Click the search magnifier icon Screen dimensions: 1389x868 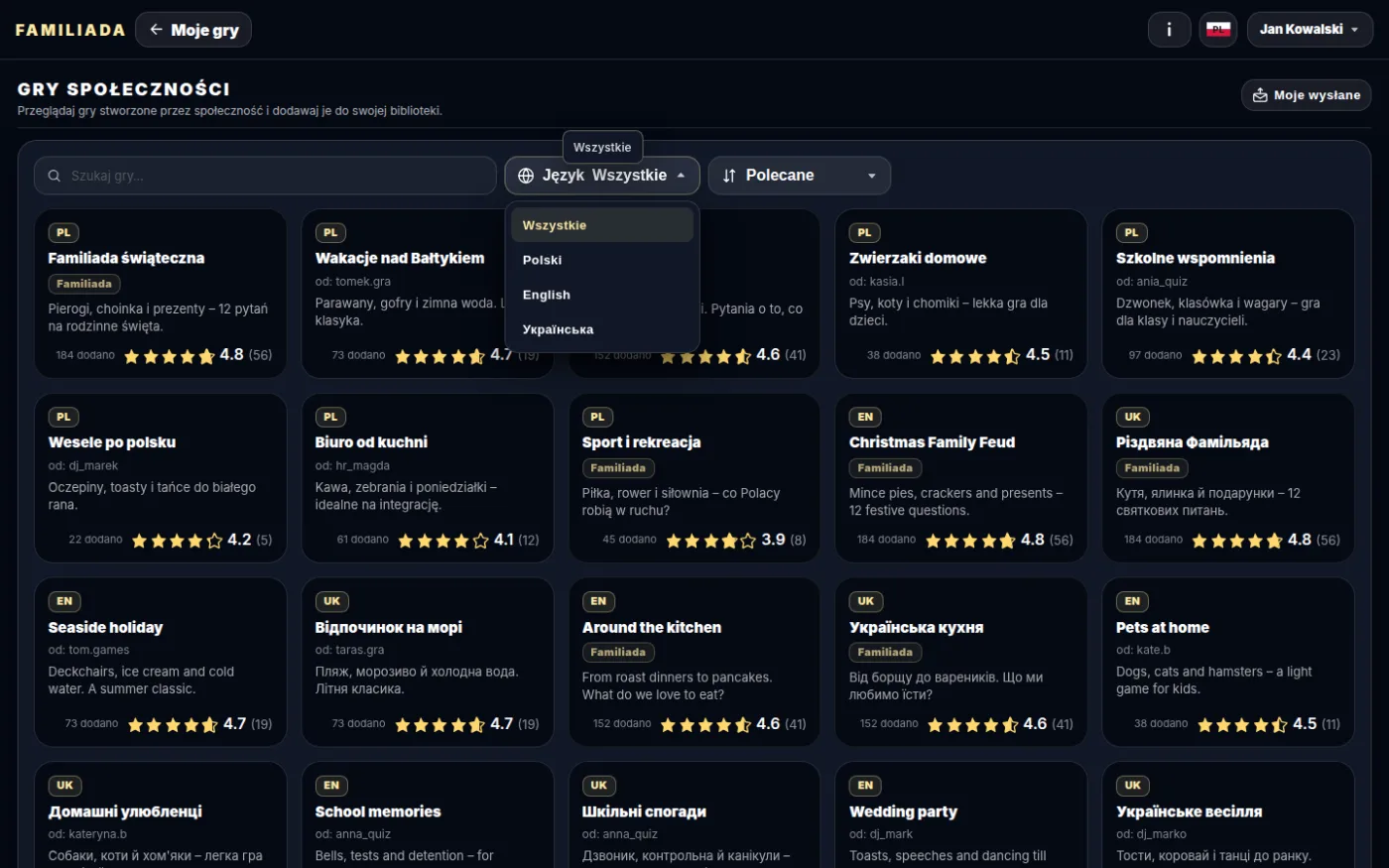(x=54, y=176)
